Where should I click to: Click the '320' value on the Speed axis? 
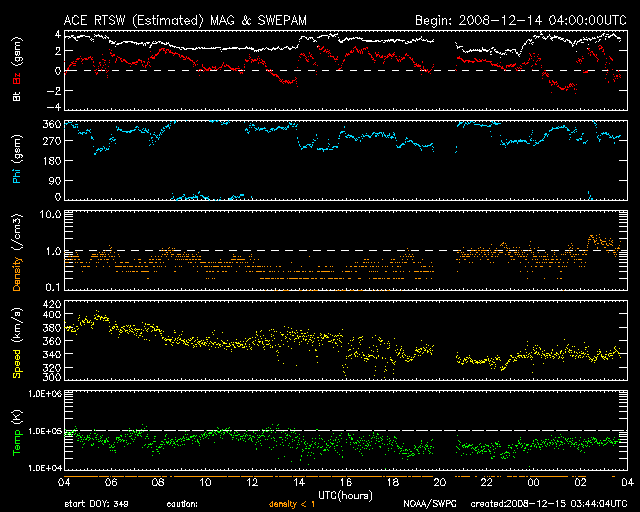[52, 367]
